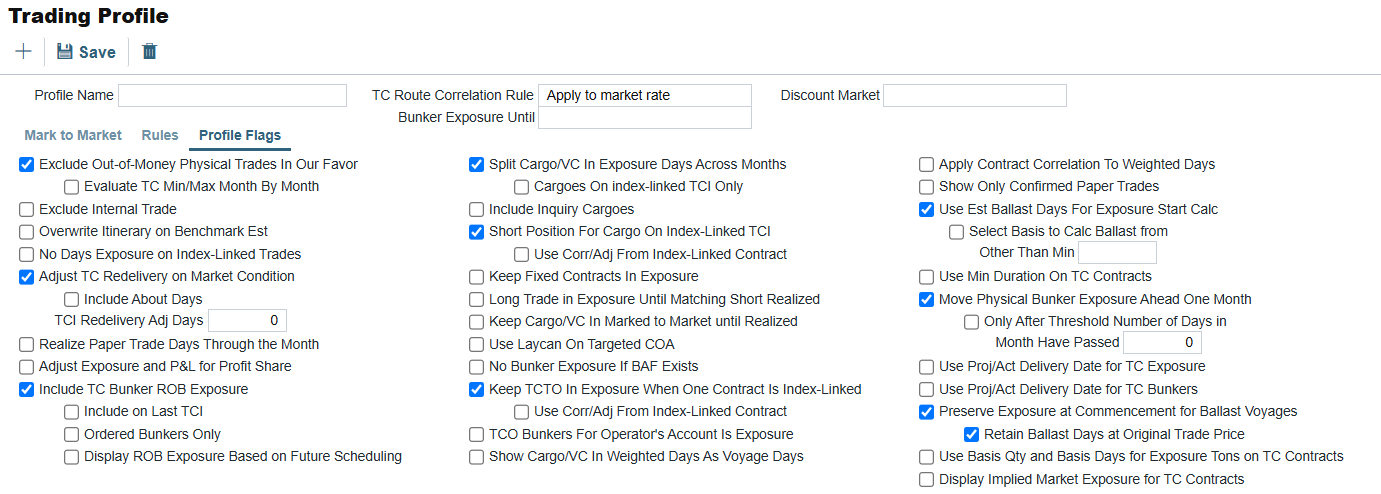
Task: Open the Discount Market field
Action: point(975,95)
